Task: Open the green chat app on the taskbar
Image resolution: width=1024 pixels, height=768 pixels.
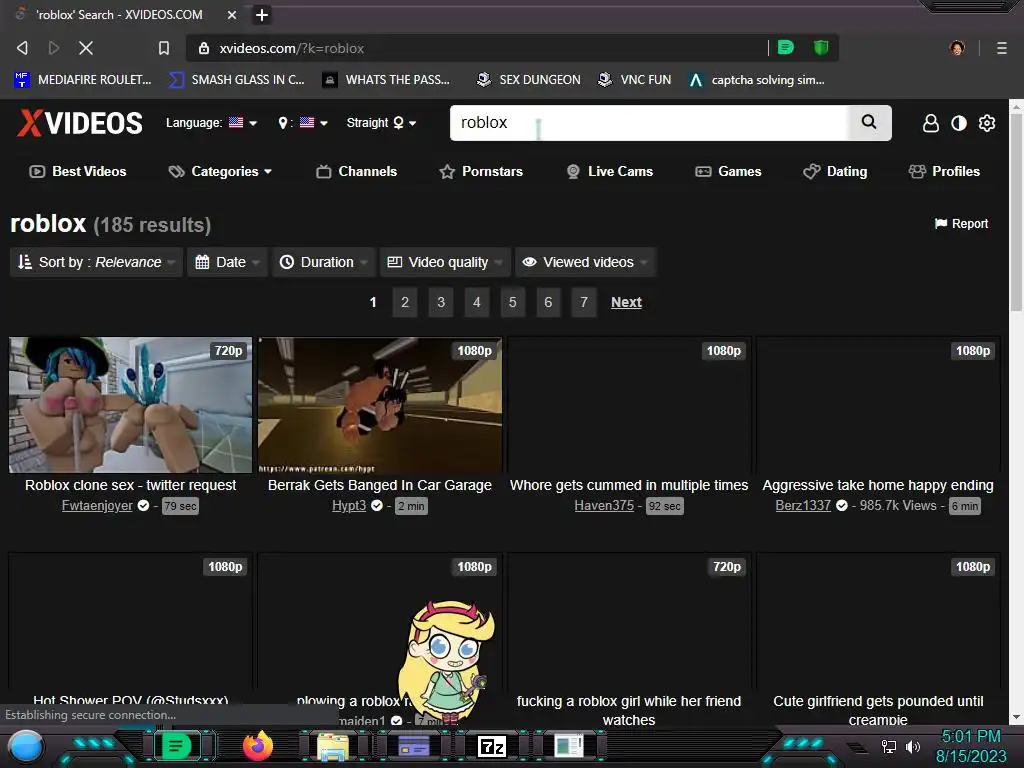Action: coord(176,746)
